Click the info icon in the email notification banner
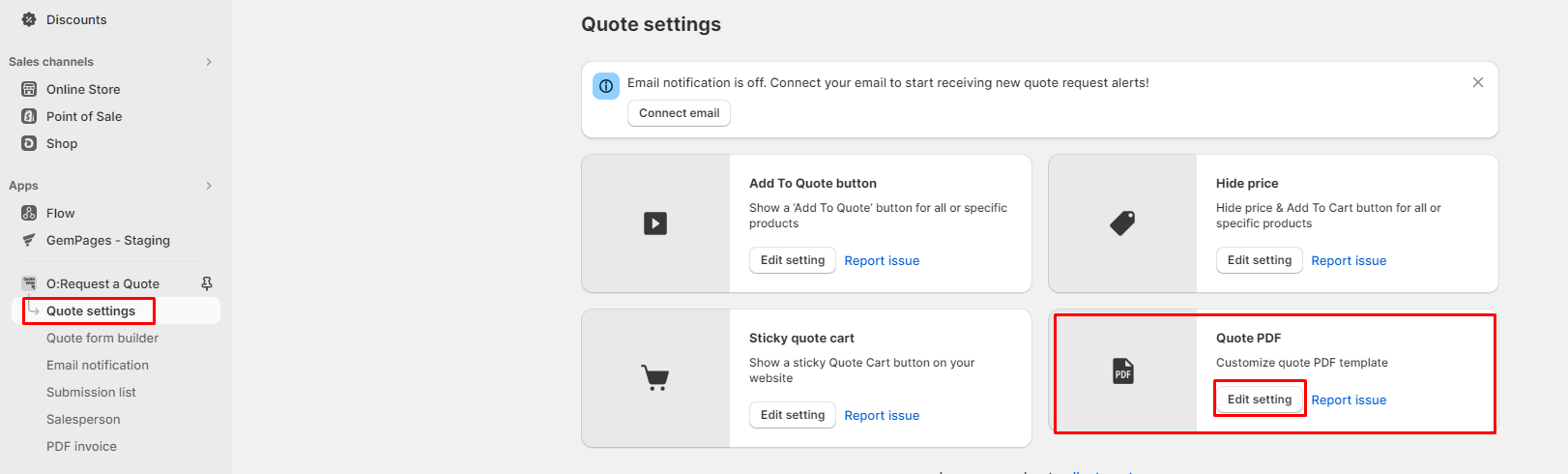Viewport: 1568px width, 474px height. (606, 86)
